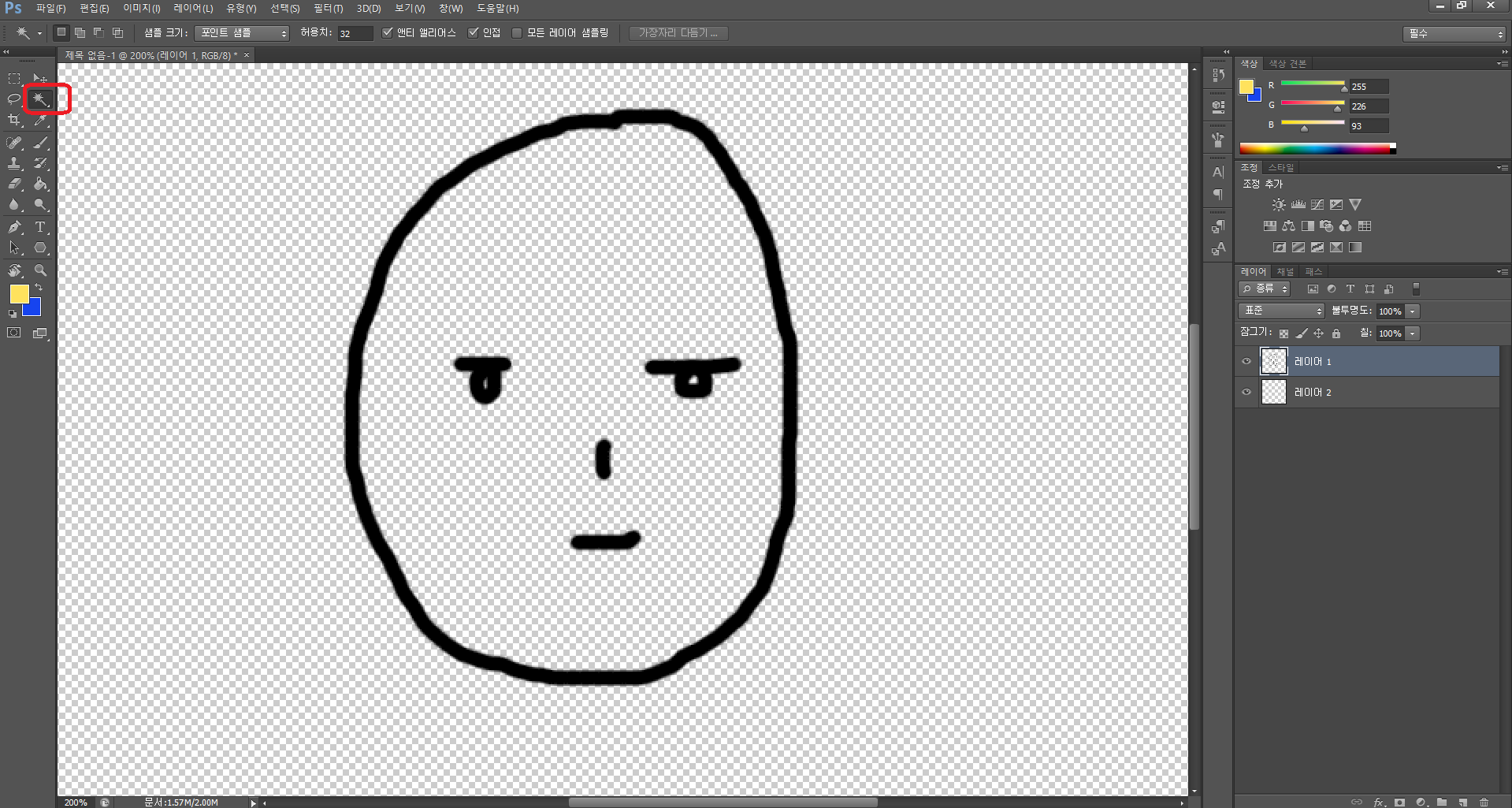
Task: Lock transparent pixels in Layers panel
Action: (1284, 333)
